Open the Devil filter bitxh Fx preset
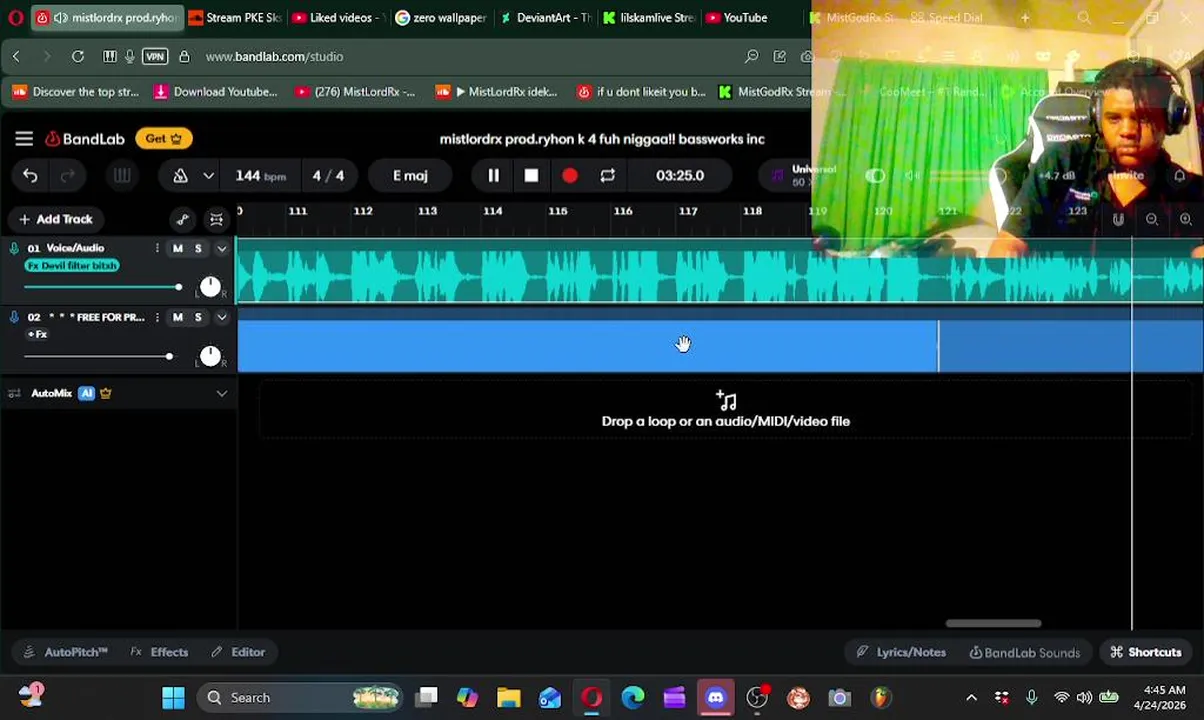This screenshot has height=720, width=1204. [73, 266]
